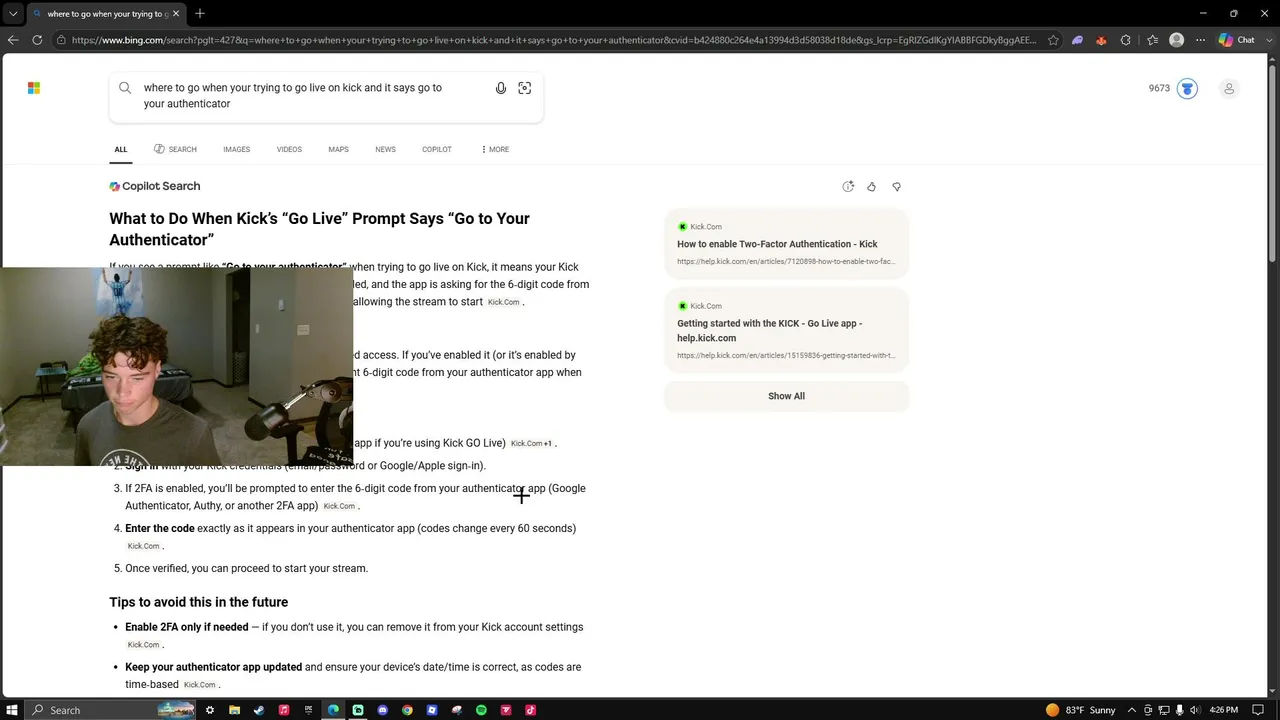The image size is (1280, 720).
Task: Switch to the SEARCH tab
Action: pos(175,150)
